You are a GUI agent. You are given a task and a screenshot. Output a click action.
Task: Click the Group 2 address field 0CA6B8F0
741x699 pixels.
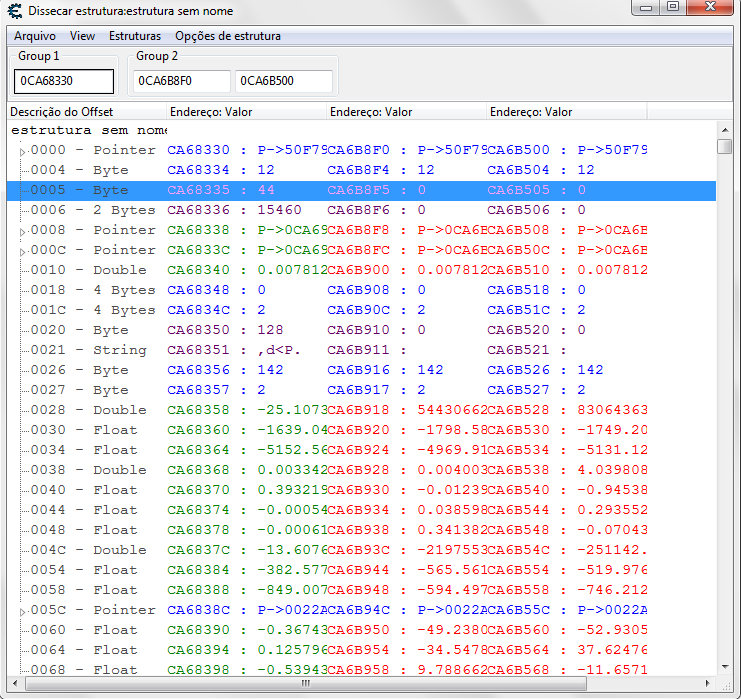[182, 81]
